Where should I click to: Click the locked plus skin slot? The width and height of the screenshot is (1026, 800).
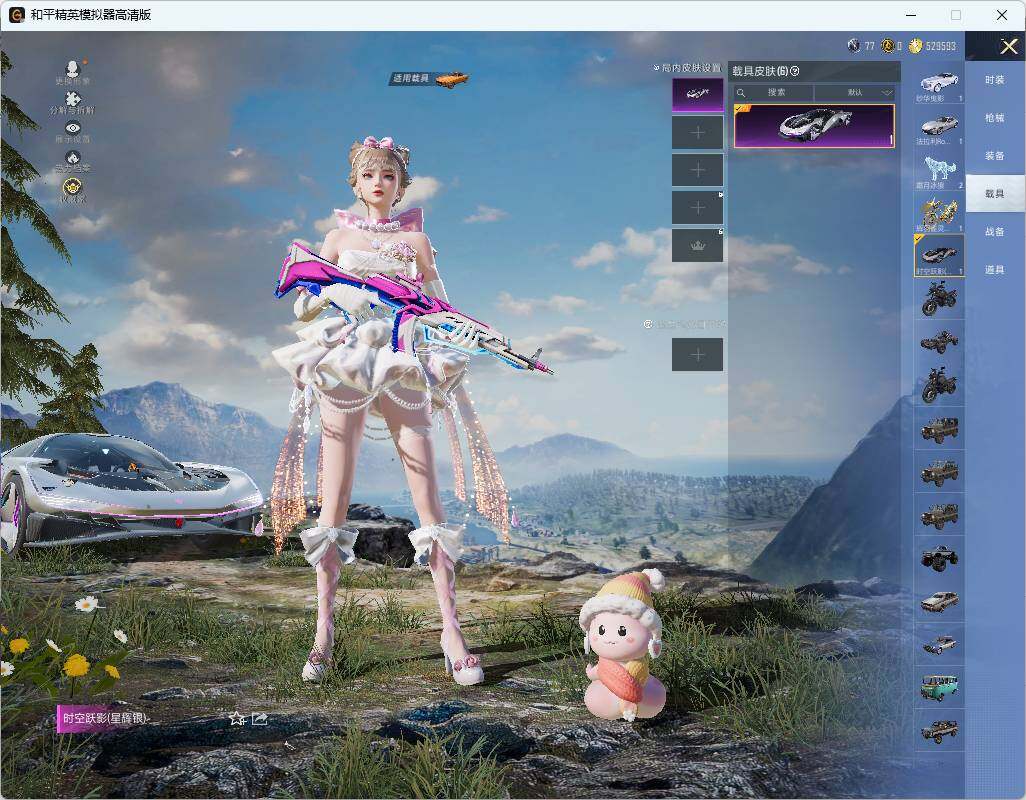pos(698,208)
